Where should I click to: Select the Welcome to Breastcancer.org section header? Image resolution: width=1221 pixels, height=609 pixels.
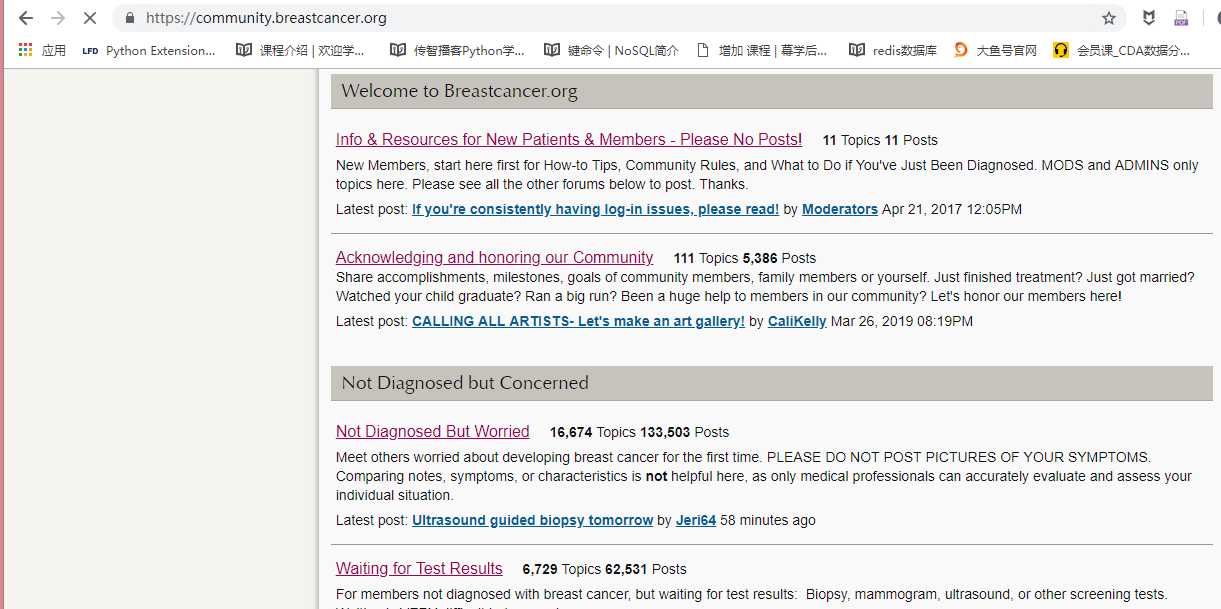pos(772,91)
